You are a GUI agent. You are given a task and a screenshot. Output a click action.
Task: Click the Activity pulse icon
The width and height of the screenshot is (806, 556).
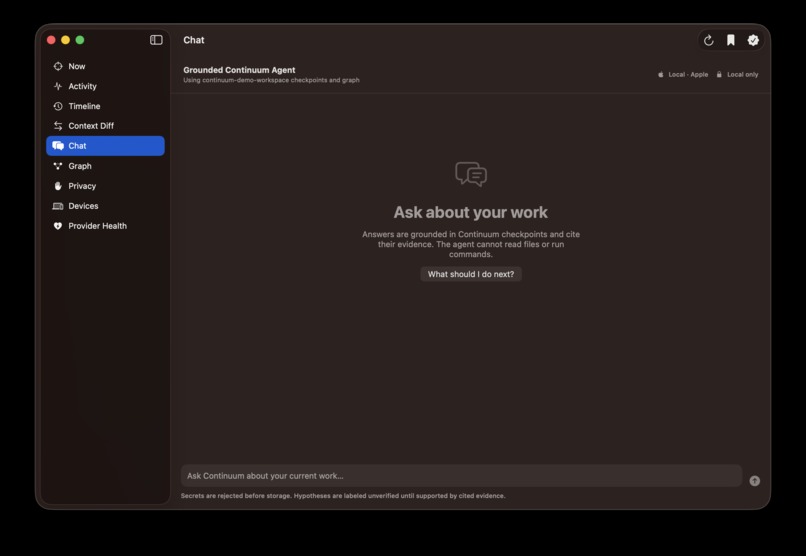(58, 86)
